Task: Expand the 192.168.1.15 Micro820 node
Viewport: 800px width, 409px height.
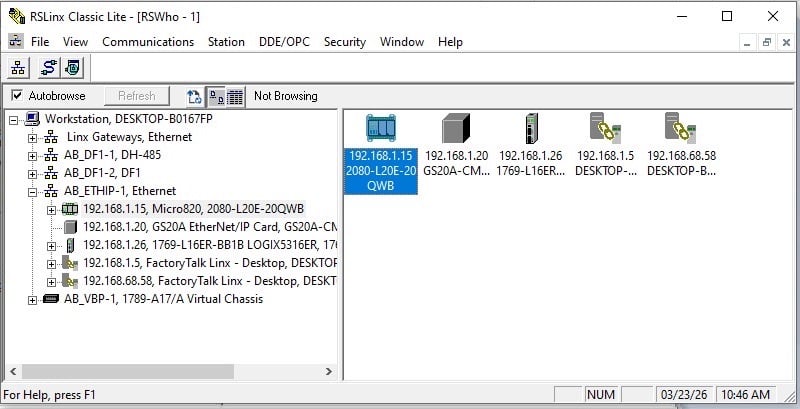Action: click(52, 211)
